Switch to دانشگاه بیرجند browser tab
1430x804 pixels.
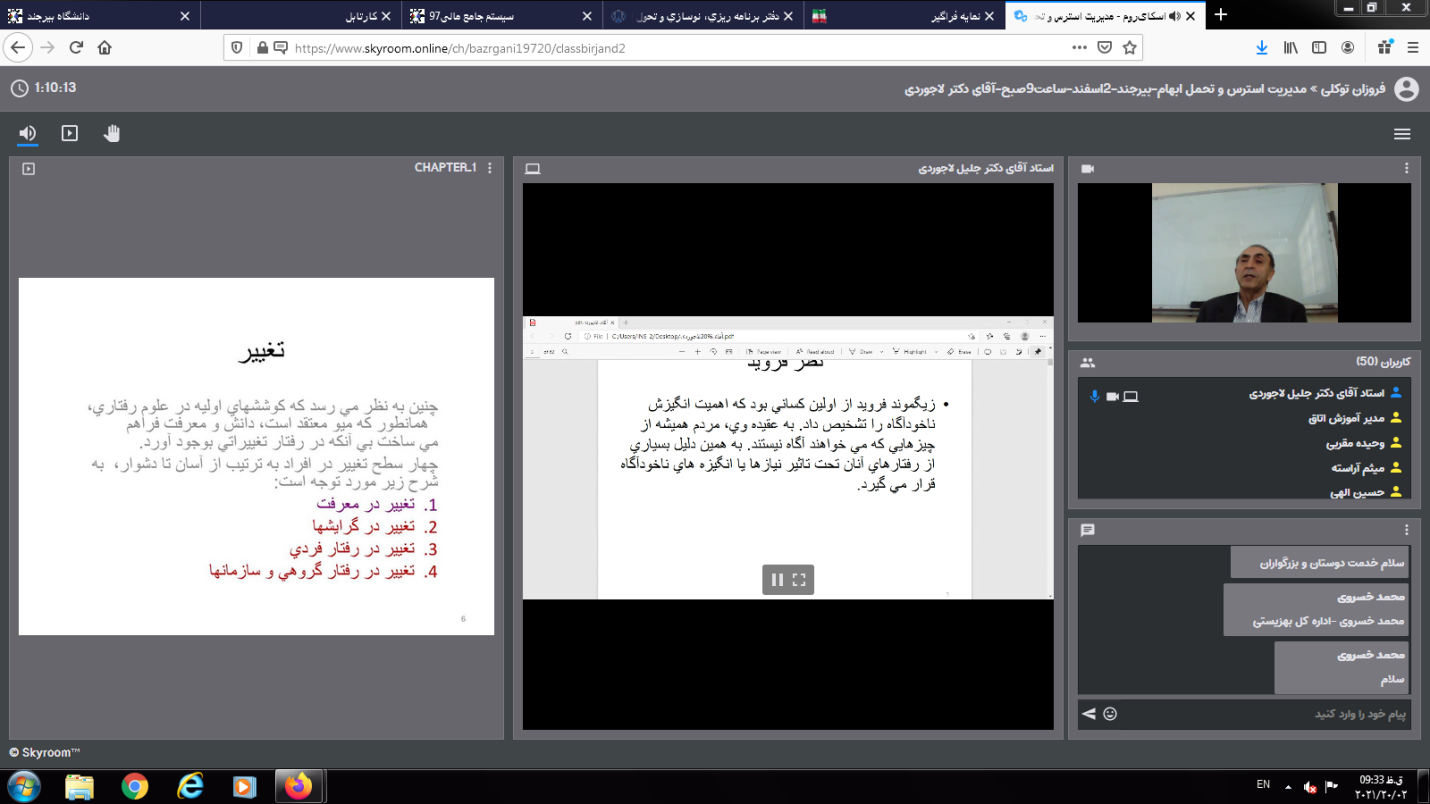[x=98, y=16]
